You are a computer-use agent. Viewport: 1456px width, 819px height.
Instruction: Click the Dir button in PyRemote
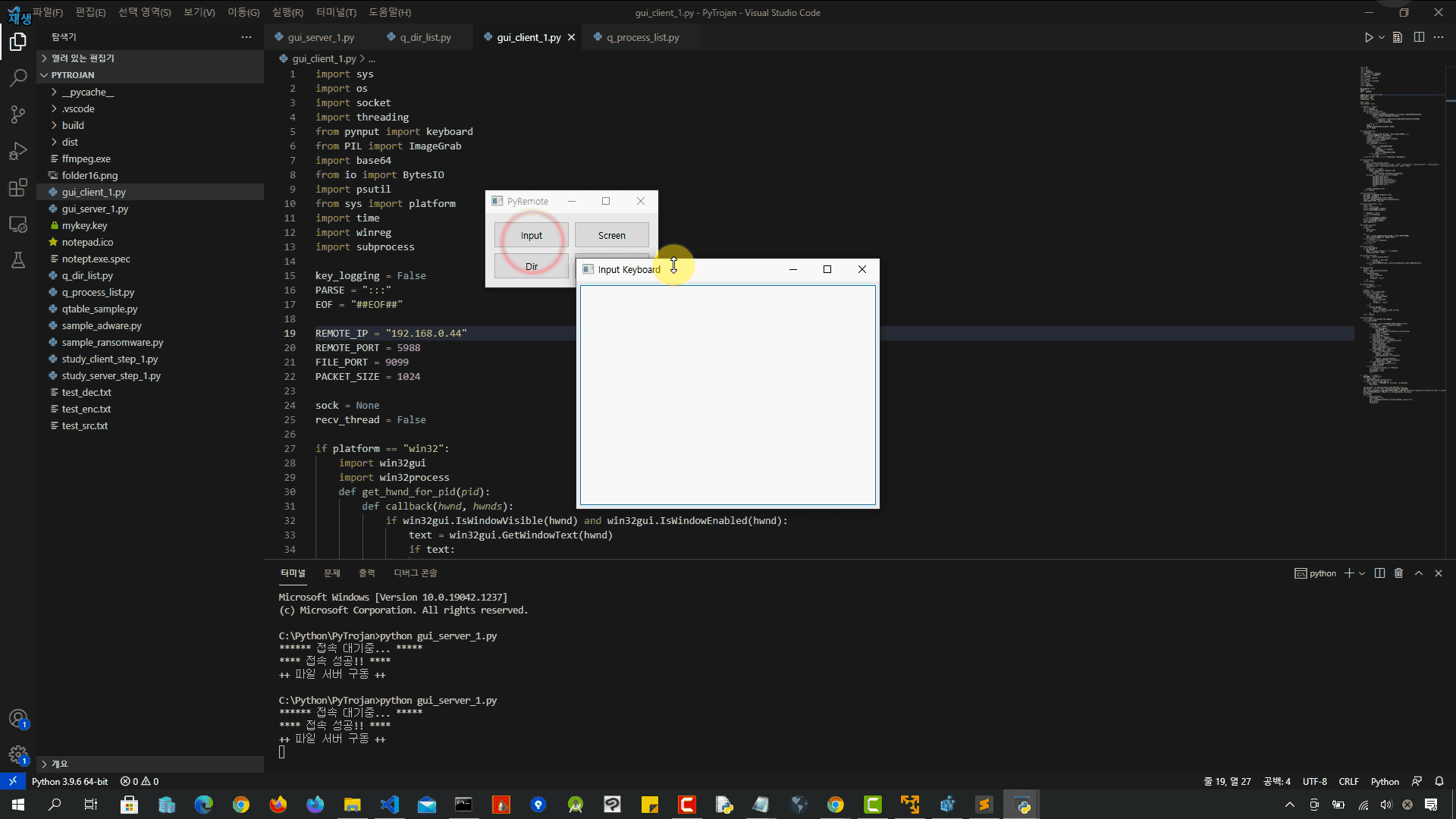click(531, 266)
